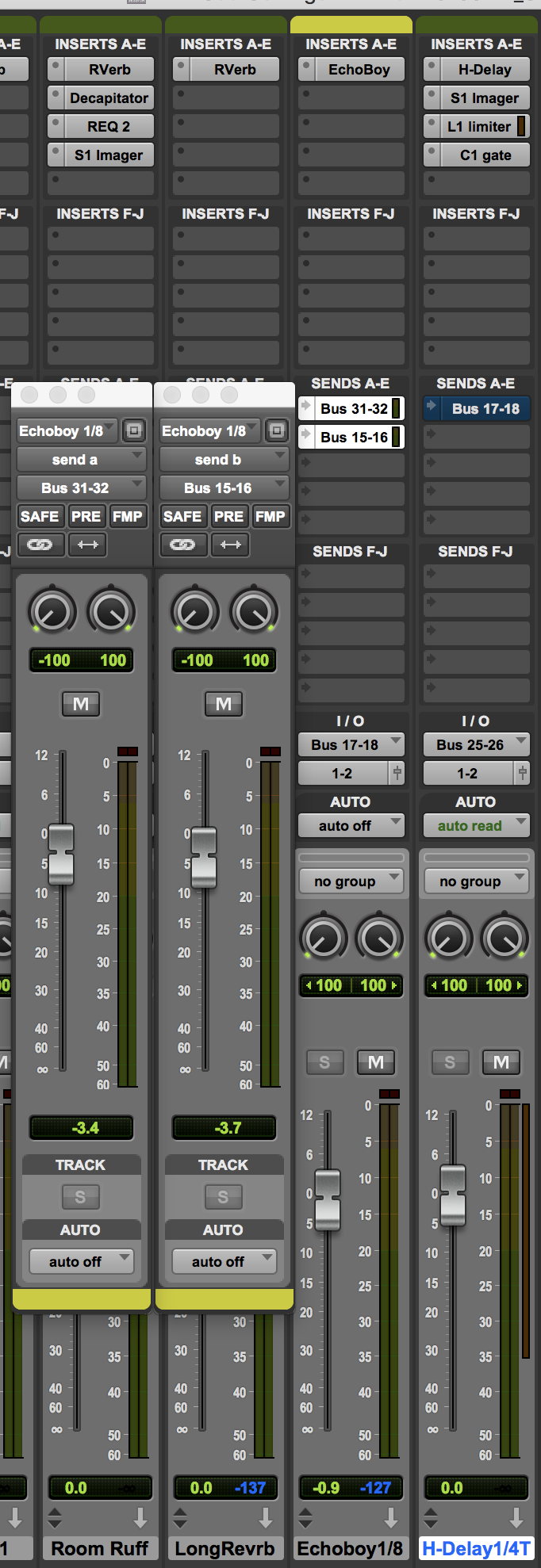The image size is (541, 1568).
Task: Open the EchoBoy insert plugin
Action: tap(359, 70)
